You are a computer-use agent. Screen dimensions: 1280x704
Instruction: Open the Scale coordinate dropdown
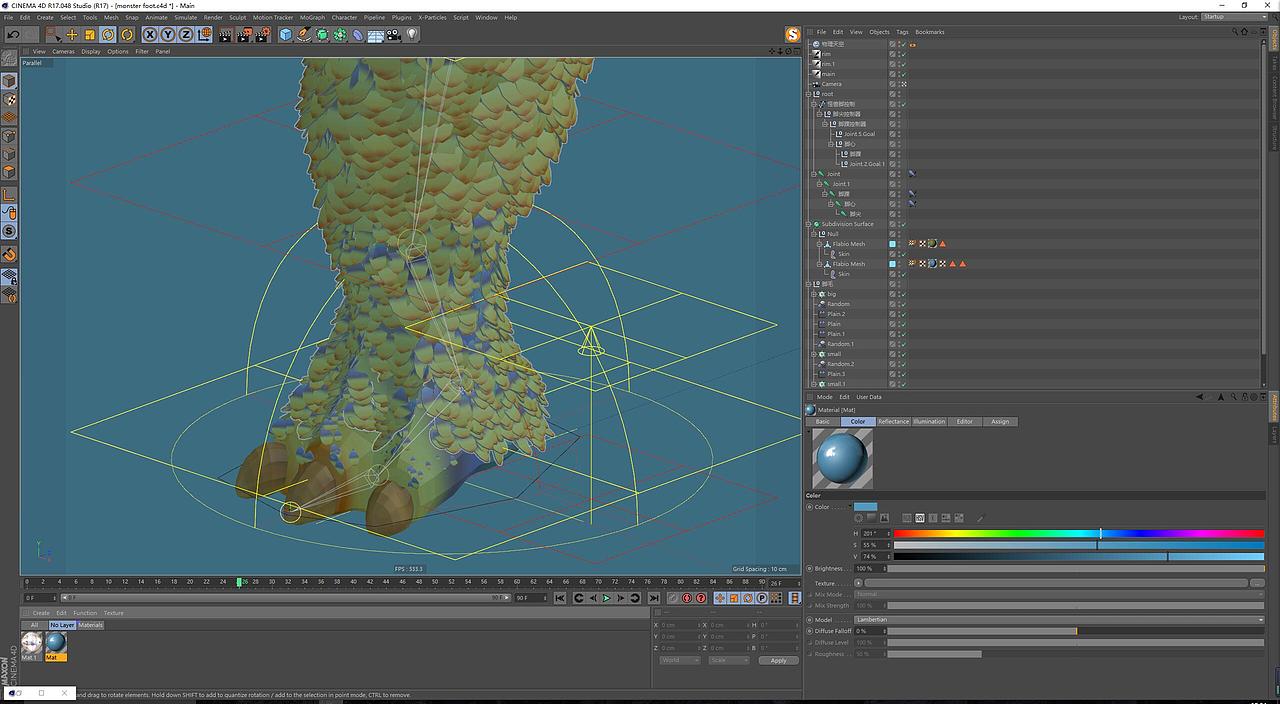(729, 660)
